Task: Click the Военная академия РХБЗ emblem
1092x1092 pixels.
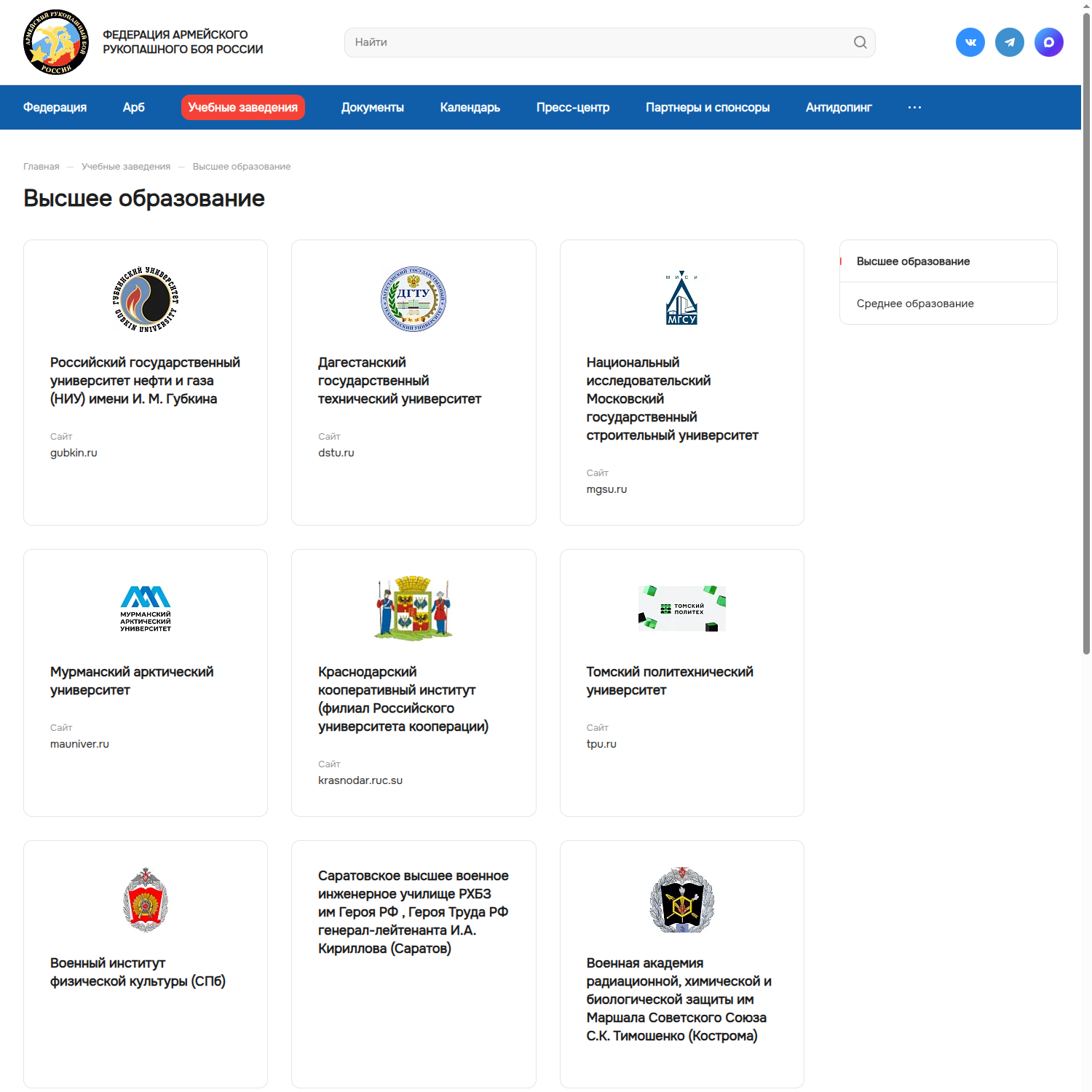Action: click(682, 900)
